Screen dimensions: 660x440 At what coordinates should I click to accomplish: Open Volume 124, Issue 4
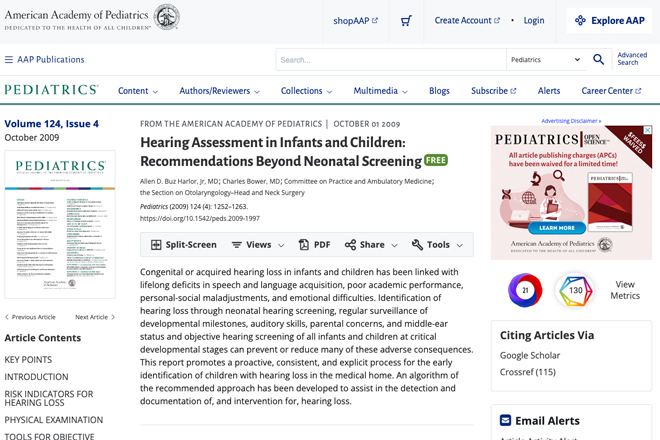tap(51, 124)
